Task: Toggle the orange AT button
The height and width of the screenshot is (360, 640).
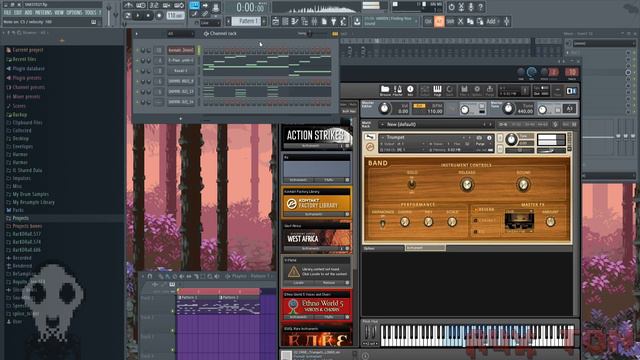Action: point(439,21)
